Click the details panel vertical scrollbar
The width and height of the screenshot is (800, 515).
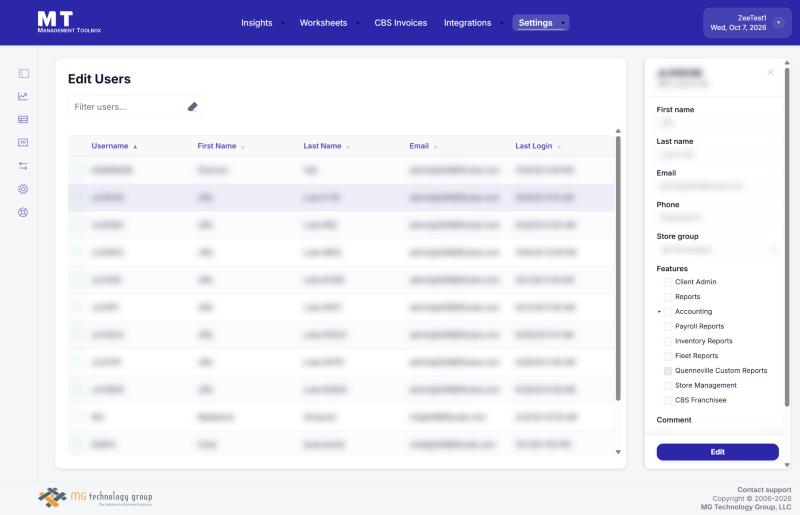[787, 237]
